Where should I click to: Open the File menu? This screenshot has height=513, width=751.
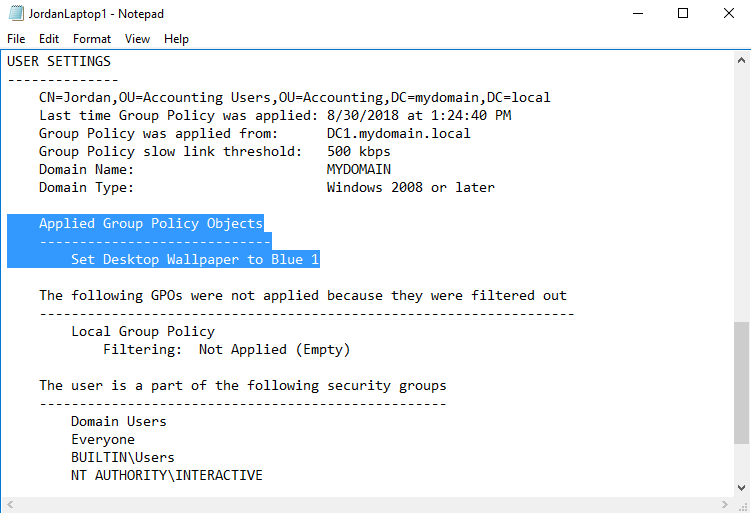pyautogui.click(x=16, y=39)
